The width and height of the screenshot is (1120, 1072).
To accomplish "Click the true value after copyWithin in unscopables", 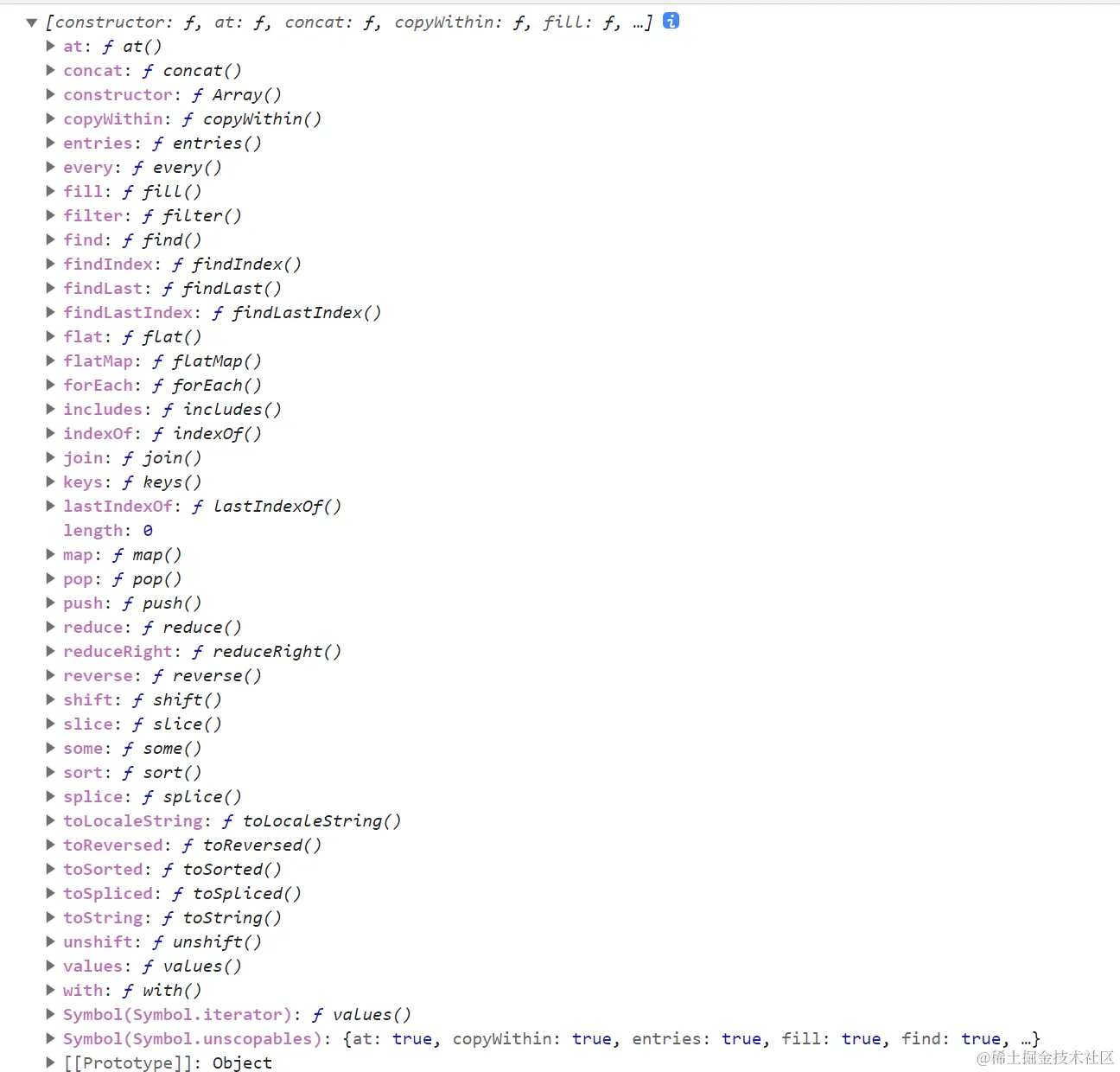I will point(592,1038).
